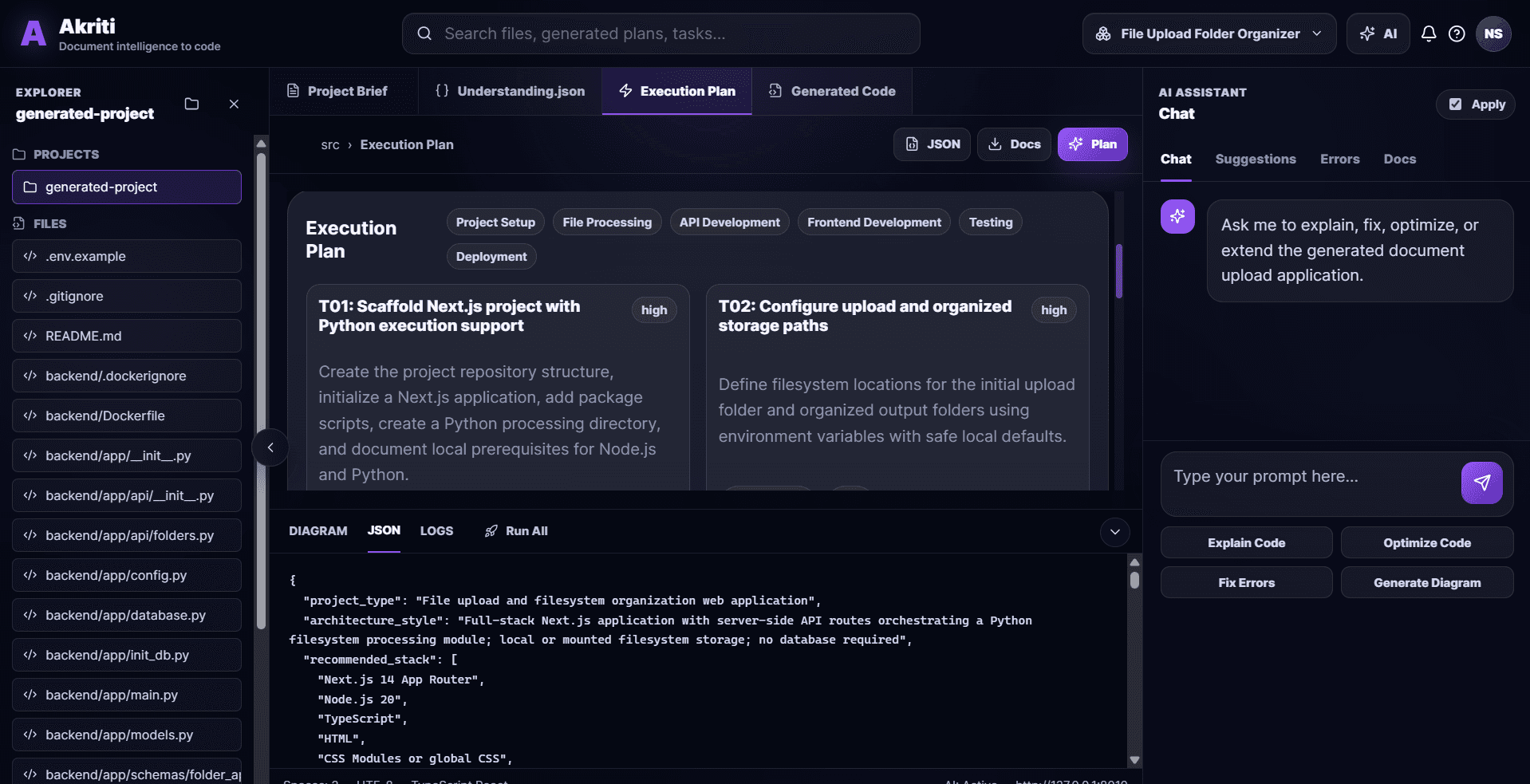This screenshot has width=1530, height=784.
Task: Open .env.example file
Action: click(x=127, y=256)
